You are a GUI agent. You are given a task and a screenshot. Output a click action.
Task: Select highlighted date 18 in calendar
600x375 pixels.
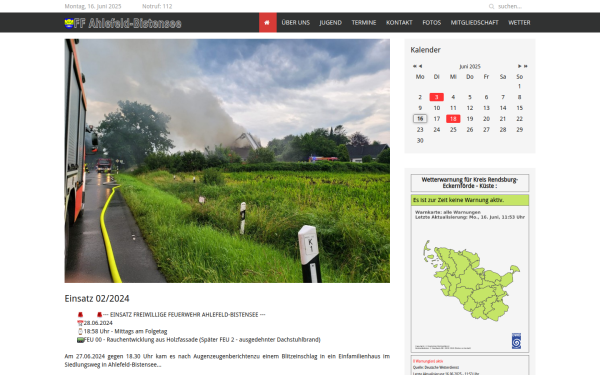click(453, 119)
